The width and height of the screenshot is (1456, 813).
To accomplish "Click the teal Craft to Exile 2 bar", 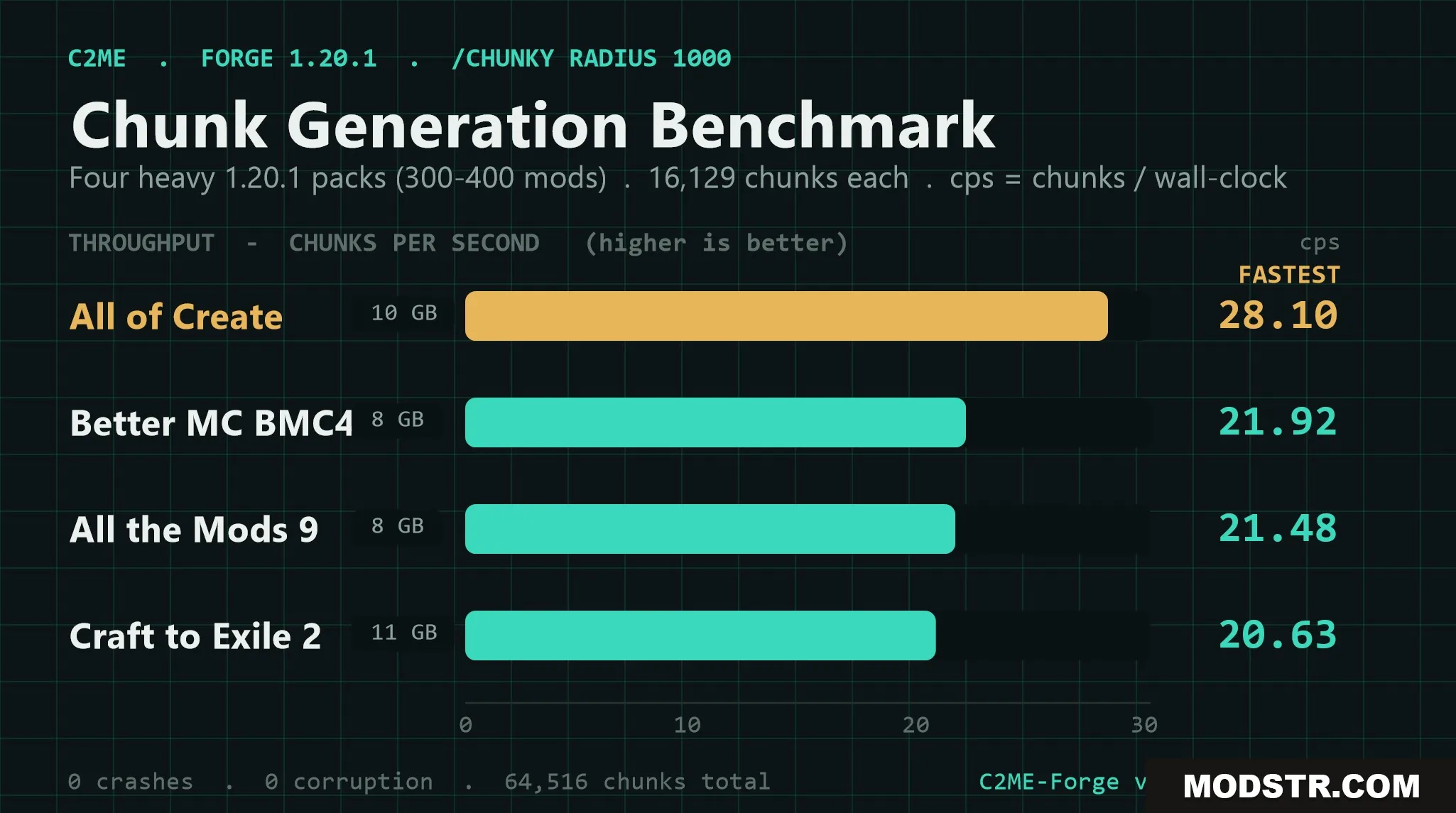I will [700, 635].
